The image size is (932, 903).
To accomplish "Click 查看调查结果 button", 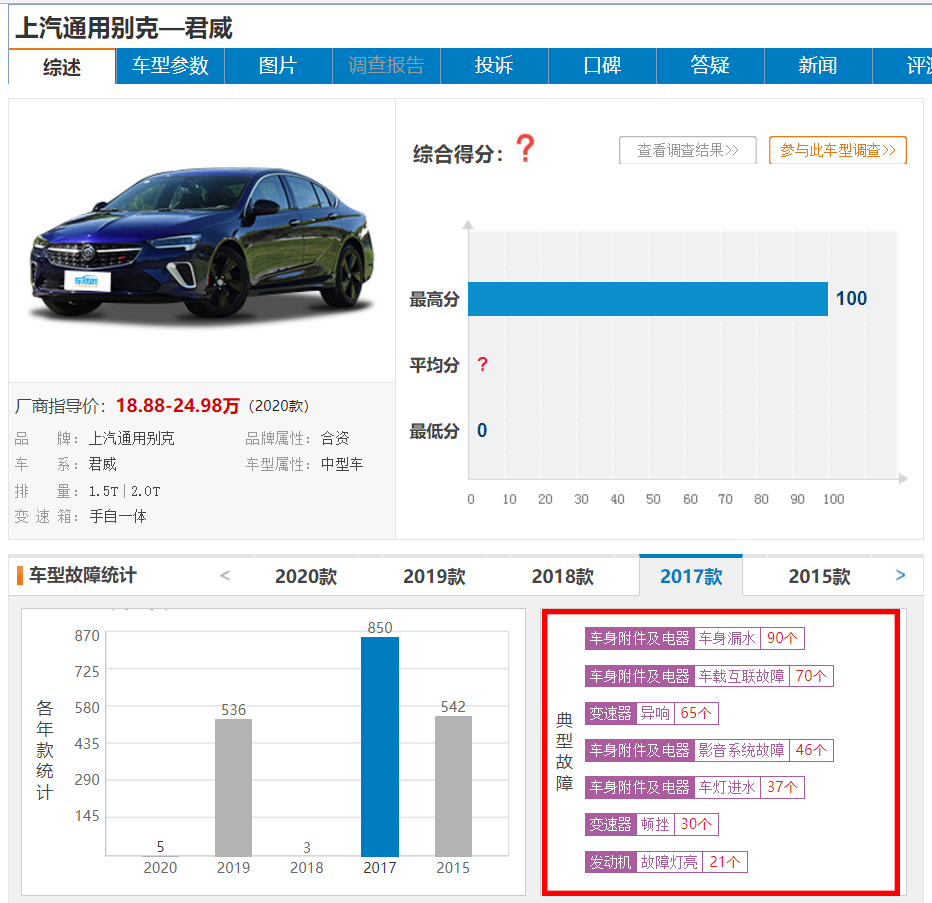I will 688,150.
